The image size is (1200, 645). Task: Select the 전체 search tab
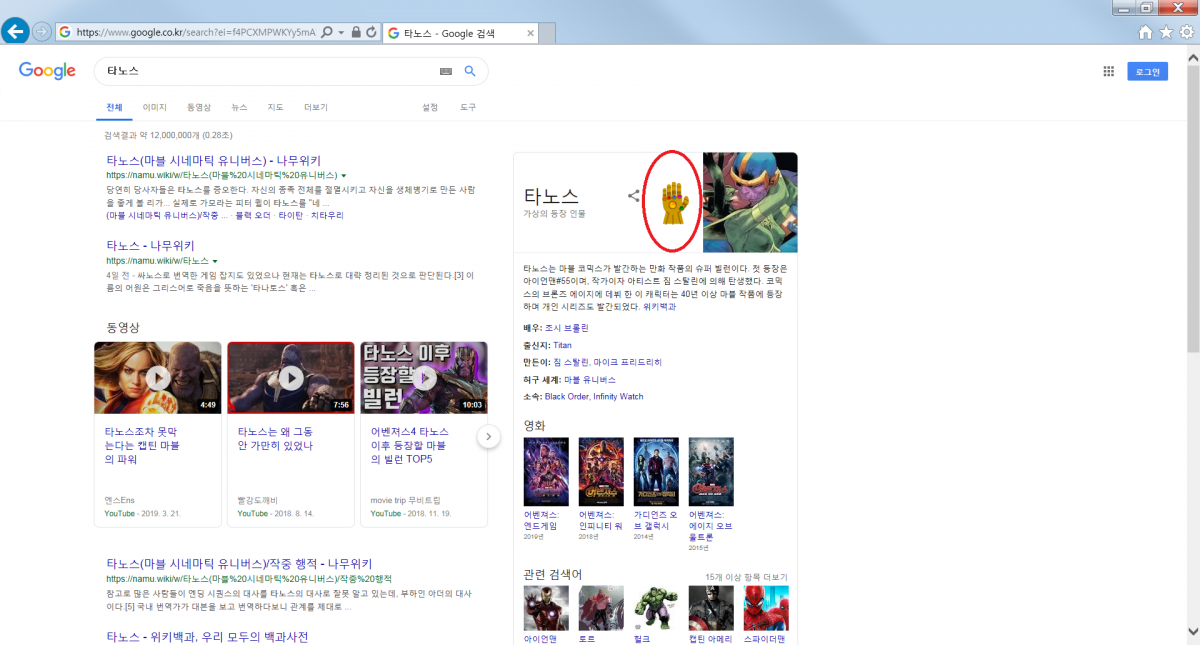point(114,107)
